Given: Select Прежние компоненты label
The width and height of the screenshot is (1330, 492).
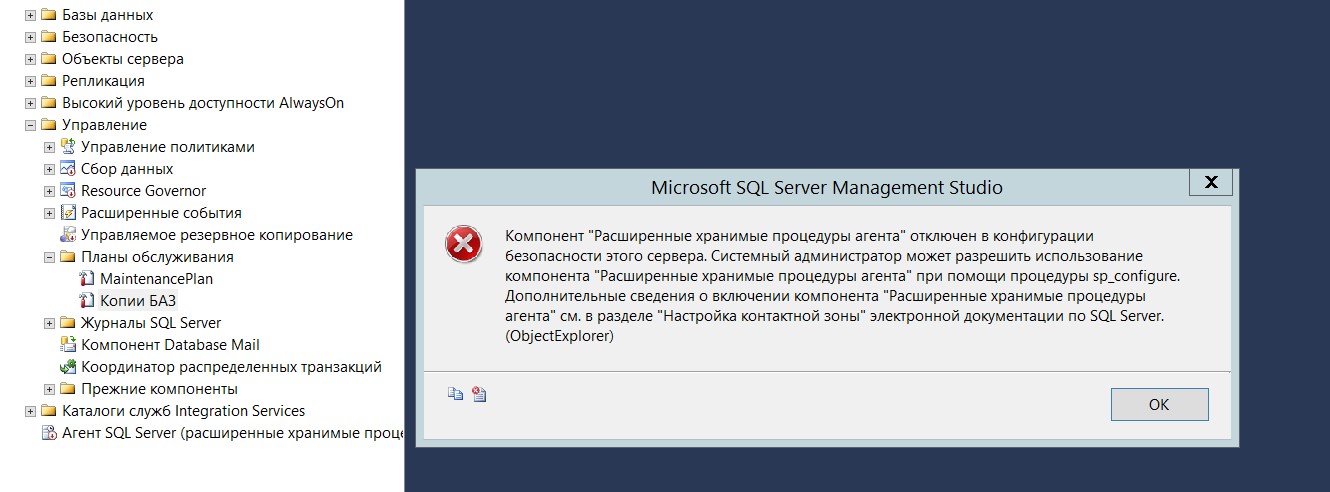Looking at the screenshot, I should click(159, 389).
